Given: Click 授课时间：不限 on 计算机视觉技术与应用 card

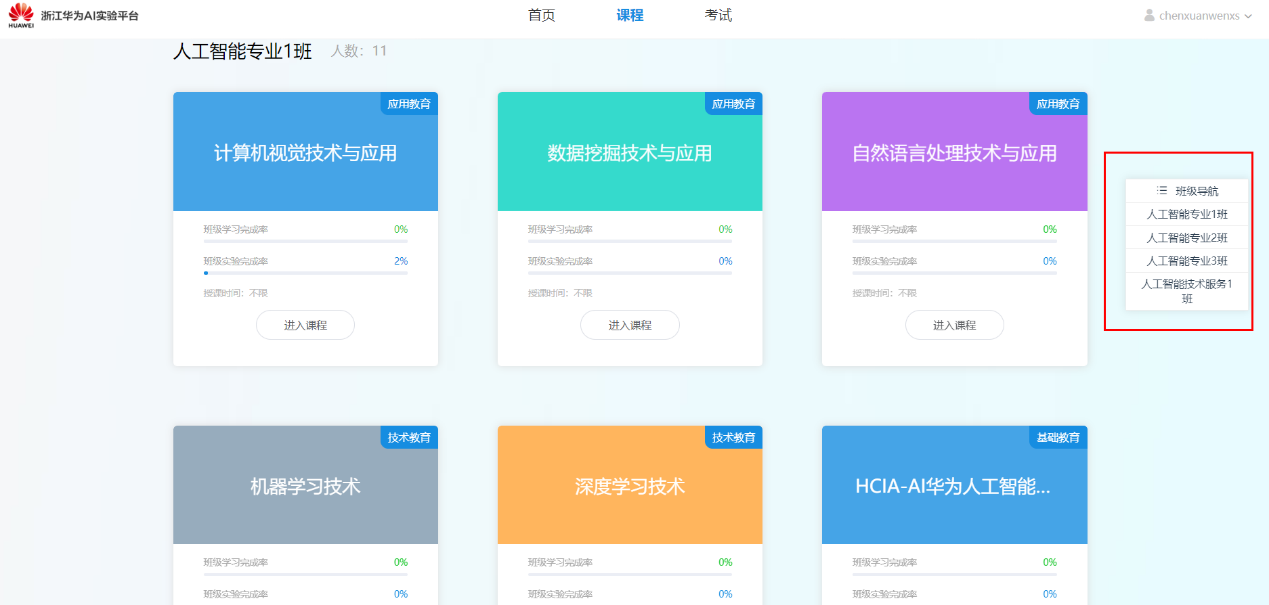Looking at the screenshot, I should (235, 293).
